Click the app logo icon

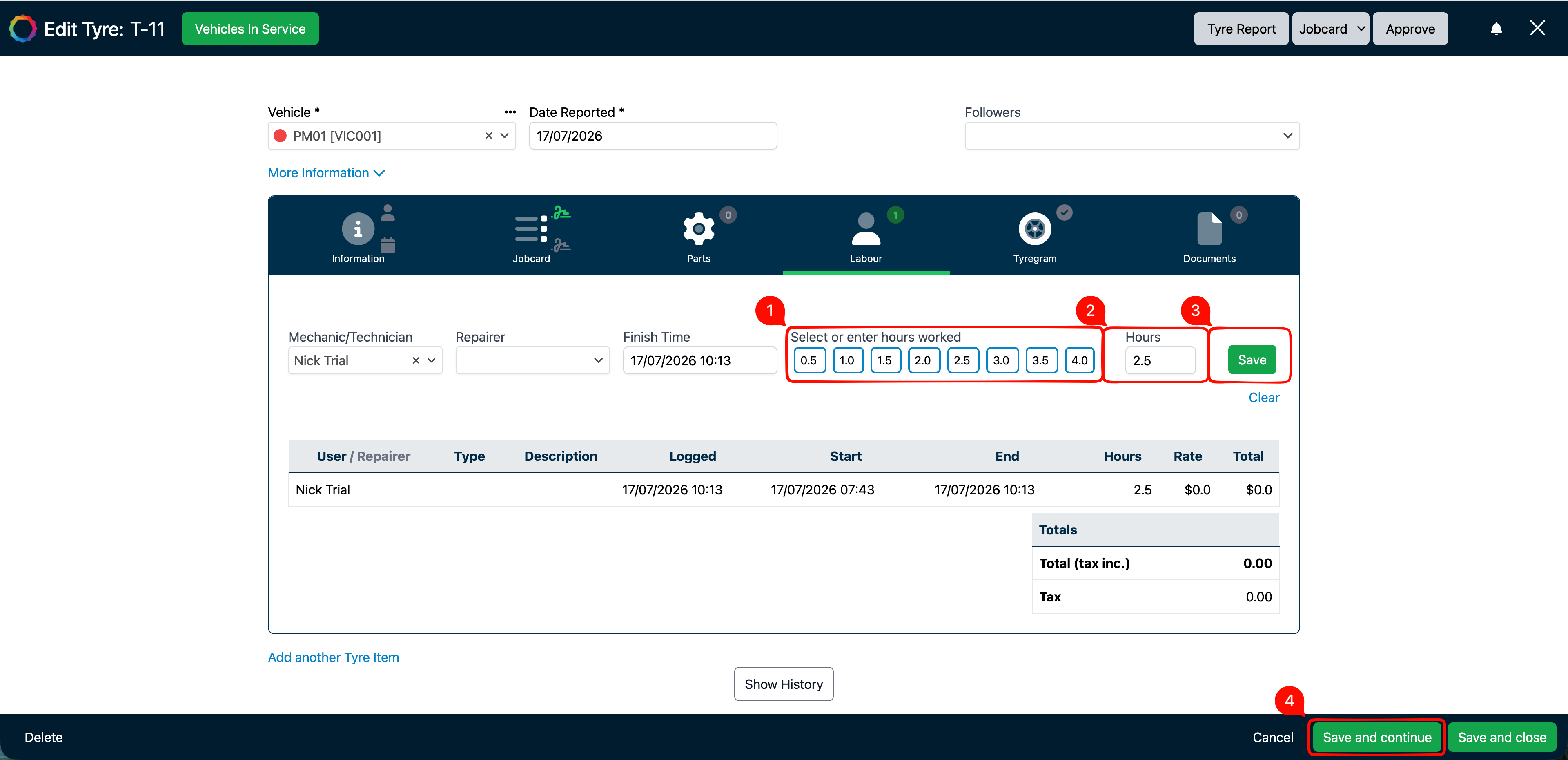(x=23, y=29)
